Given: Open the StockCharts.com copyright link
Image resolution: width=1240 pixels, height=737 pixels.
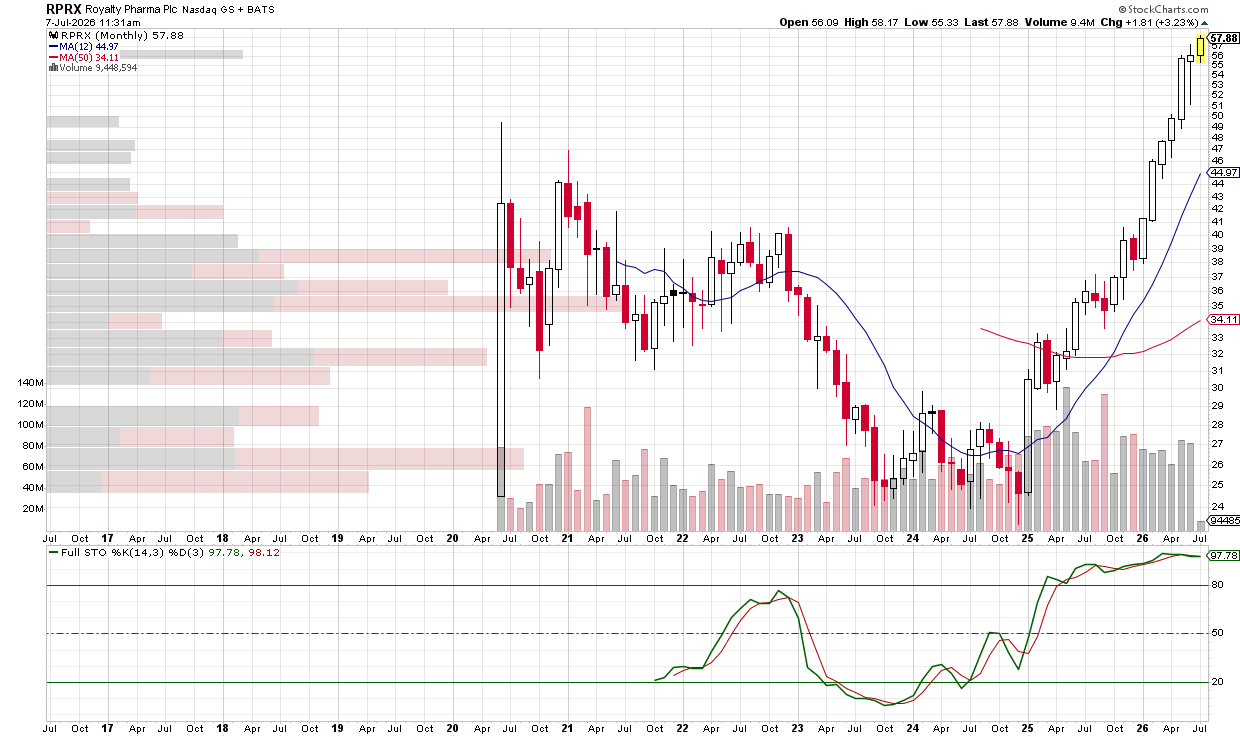Looking at the screenshot, I should tap(1164, 9).
